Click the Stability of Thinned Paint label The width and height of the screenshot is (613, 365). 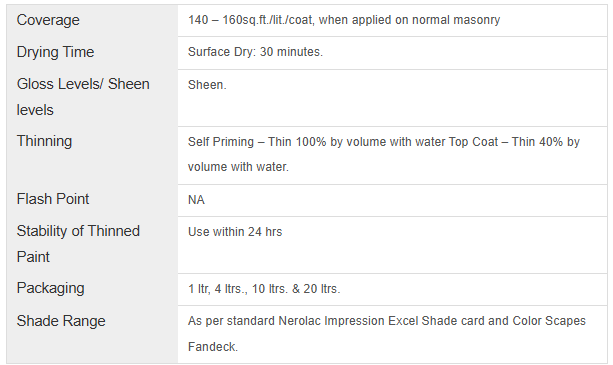(x=78, y=244)
